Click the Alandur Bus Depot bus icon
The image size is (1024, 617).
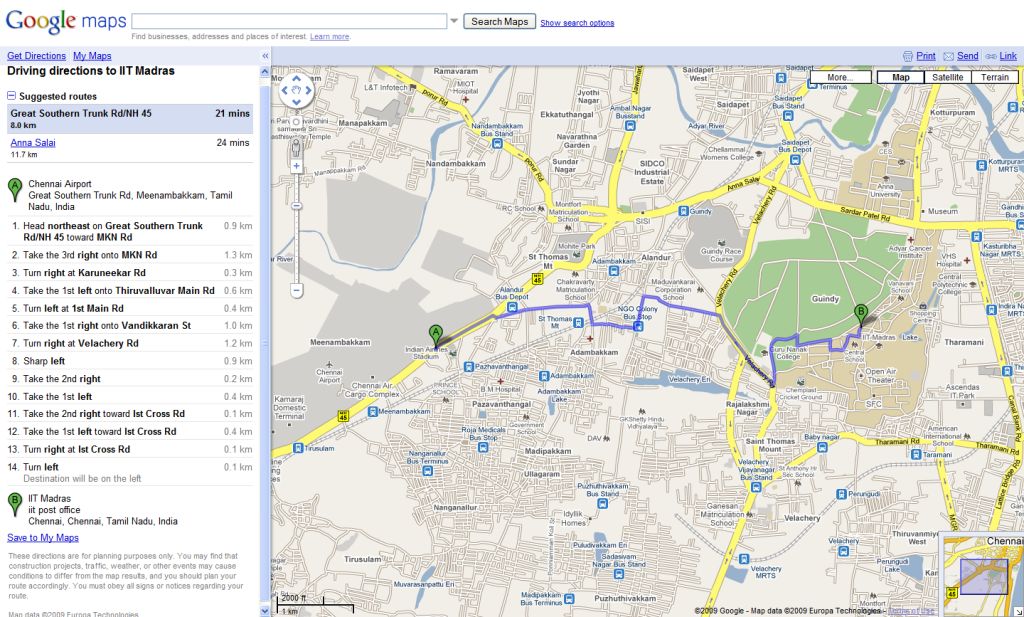click(511, 306)
